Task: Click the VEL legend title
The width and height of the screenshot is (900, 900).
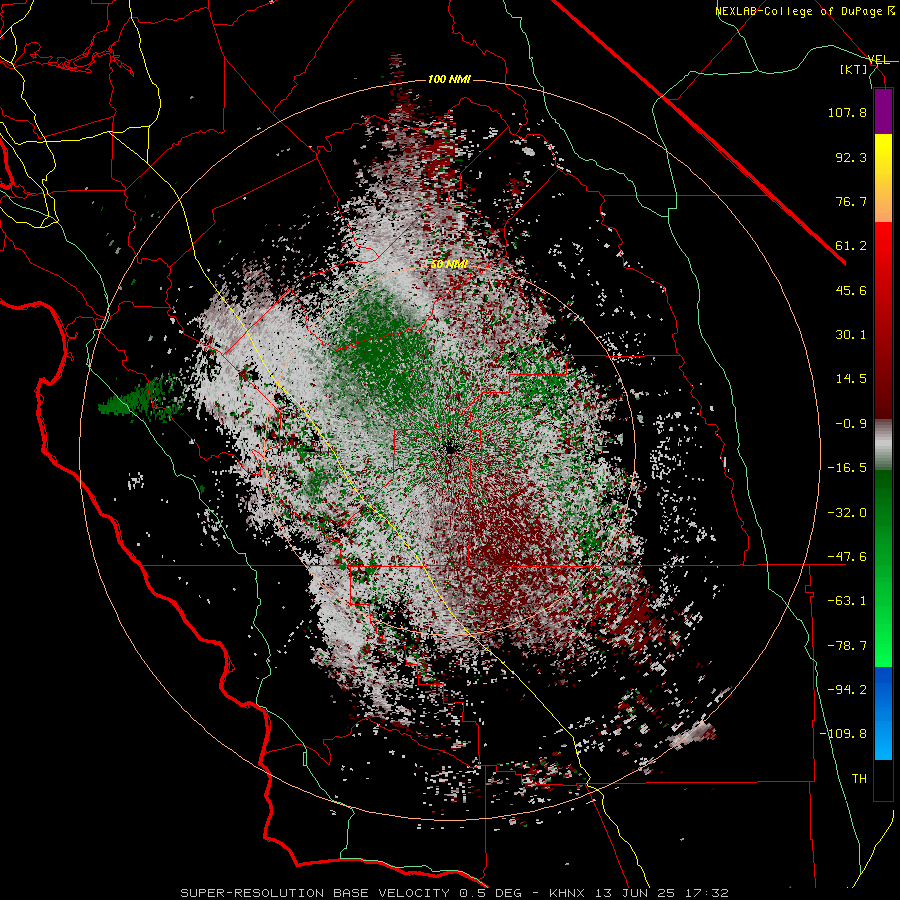Action: (878, 60)
